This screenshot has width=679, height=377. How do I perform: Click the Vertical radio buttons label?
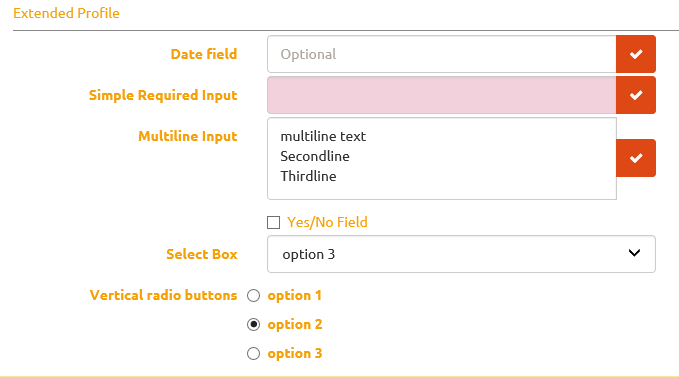point(163,295)
